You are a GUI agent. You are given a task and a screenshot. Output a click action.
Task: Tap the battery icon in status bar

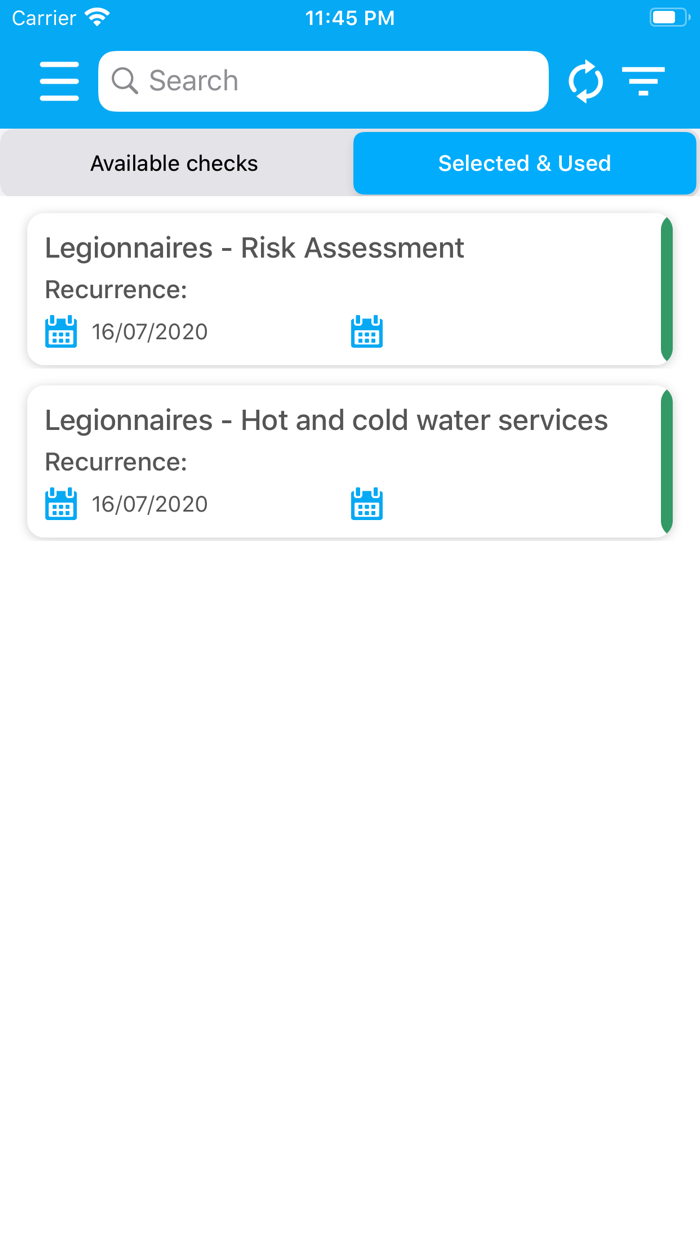667,18
